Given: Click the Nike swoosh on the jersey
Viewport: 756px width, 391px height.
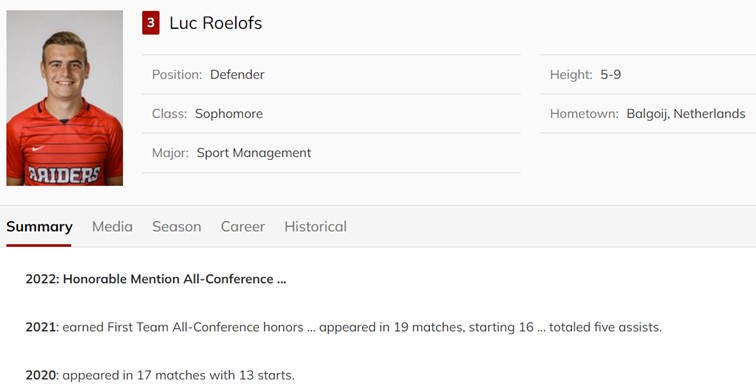Looking at the screenshot, I should (39, 148).
